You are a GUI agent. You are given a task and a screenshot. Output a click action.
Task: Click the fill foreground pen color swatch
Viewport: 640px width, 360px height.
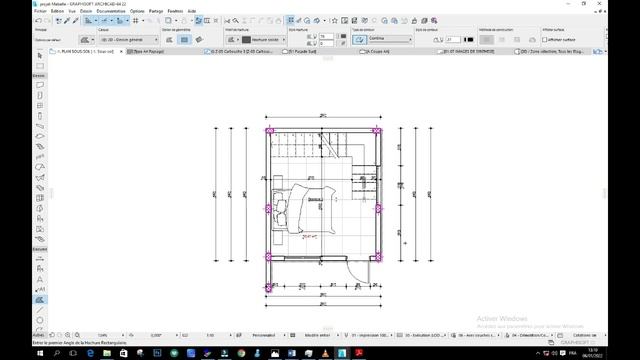click(343, 36)
